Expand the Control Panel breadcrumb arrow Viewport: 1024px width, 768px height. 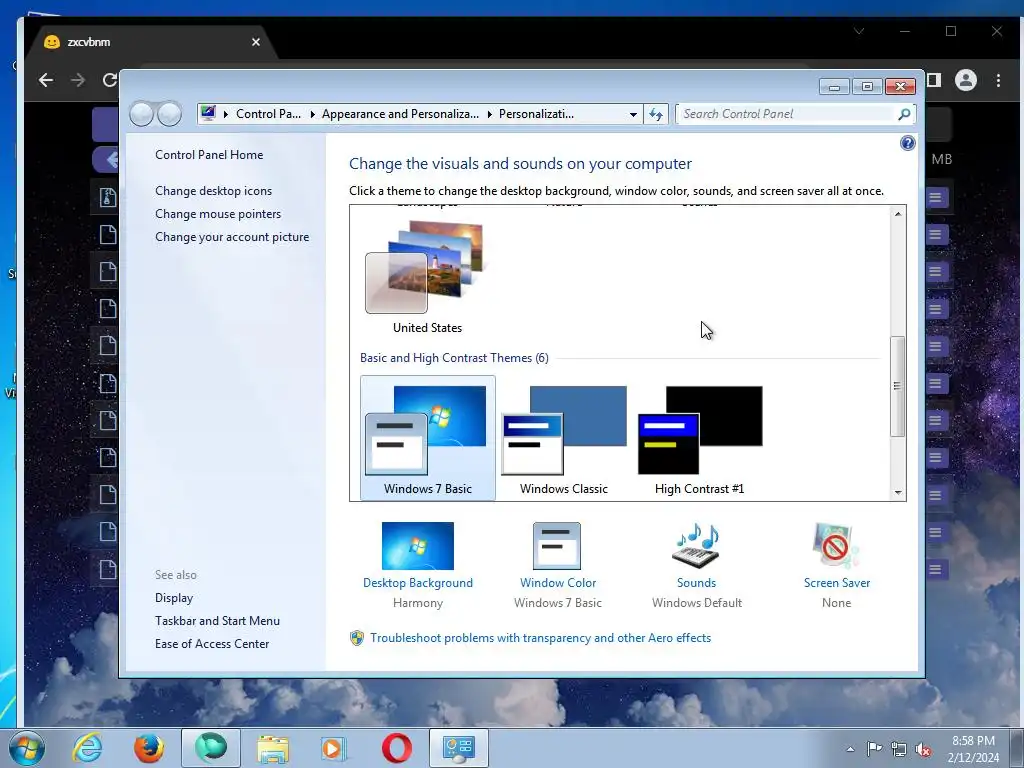tap(312, 114)
